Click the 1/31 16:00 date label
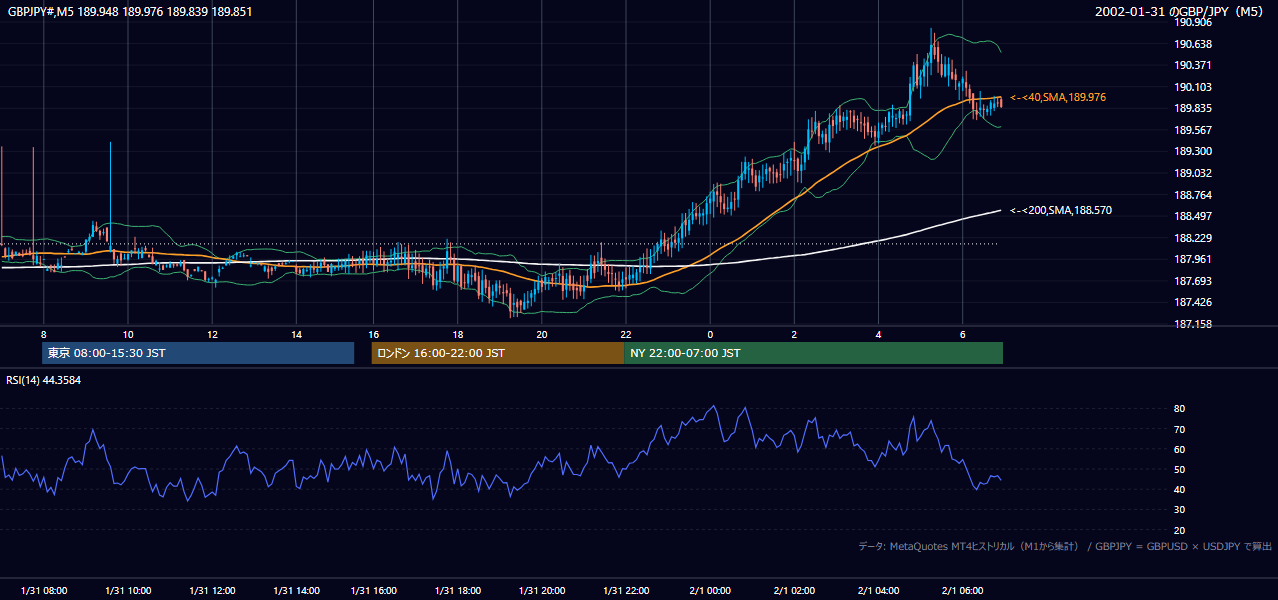Viewport: 1278px width, 600px height. pyautogui.click(x=373, y=591)
